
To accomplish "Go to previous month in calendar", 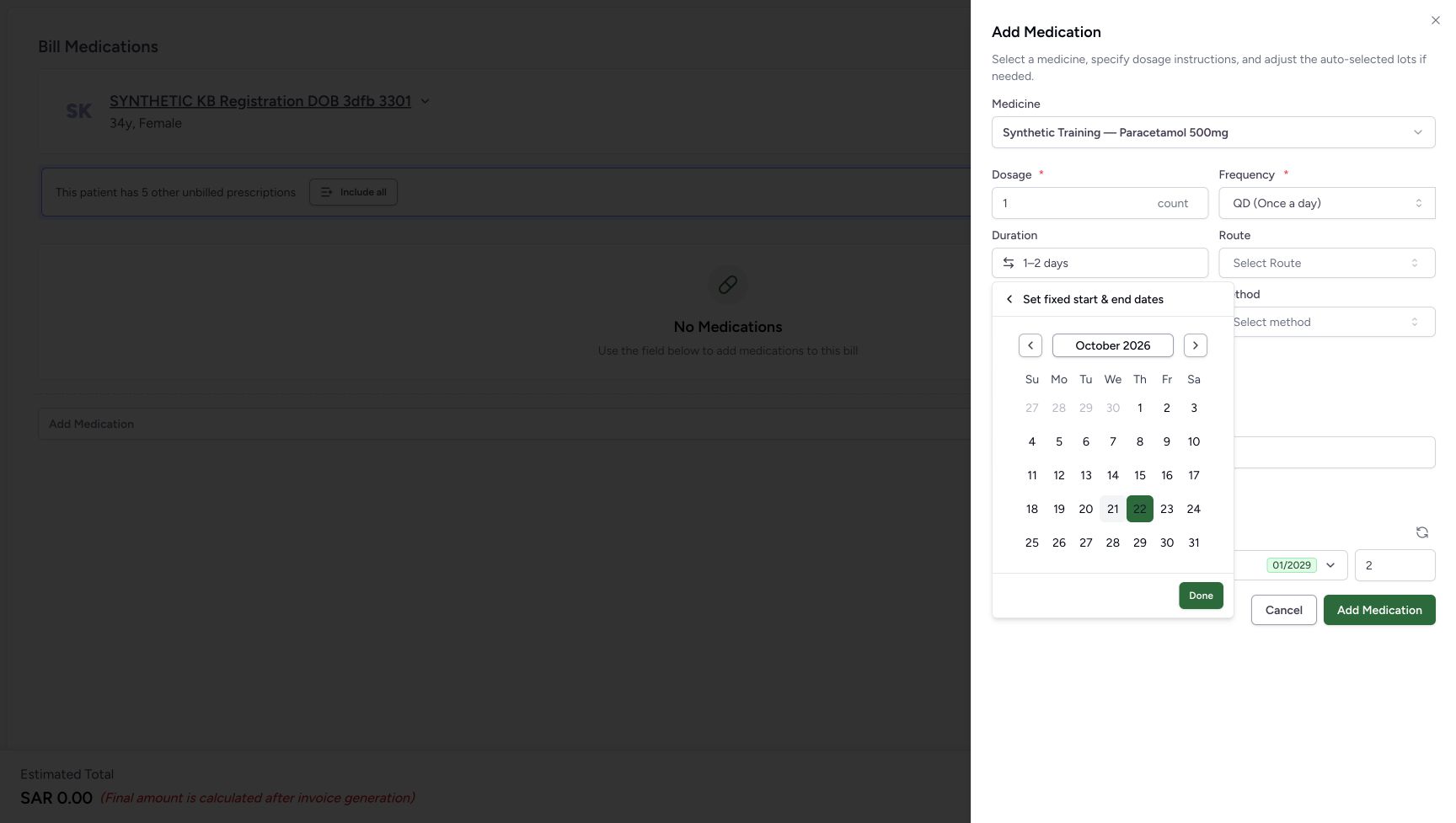I will (1030, 345).
